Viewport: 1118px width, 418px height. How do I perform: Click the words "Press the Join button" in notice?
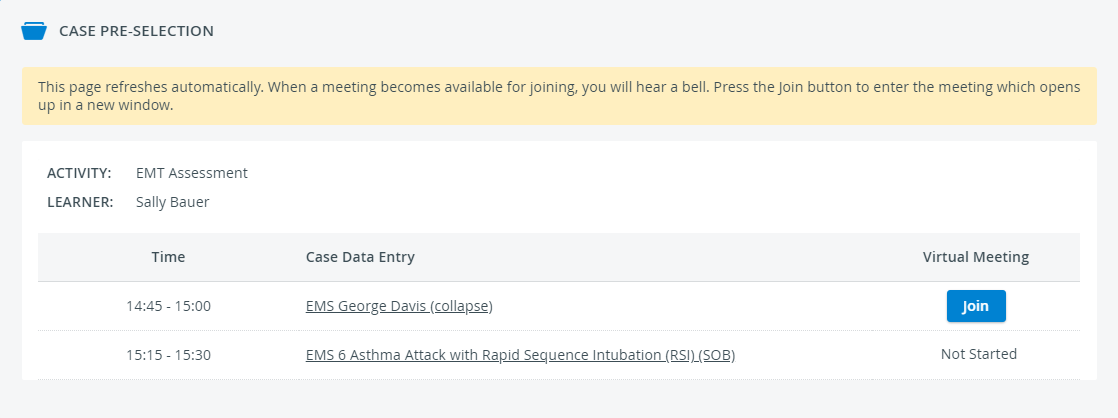pos(781,88)
